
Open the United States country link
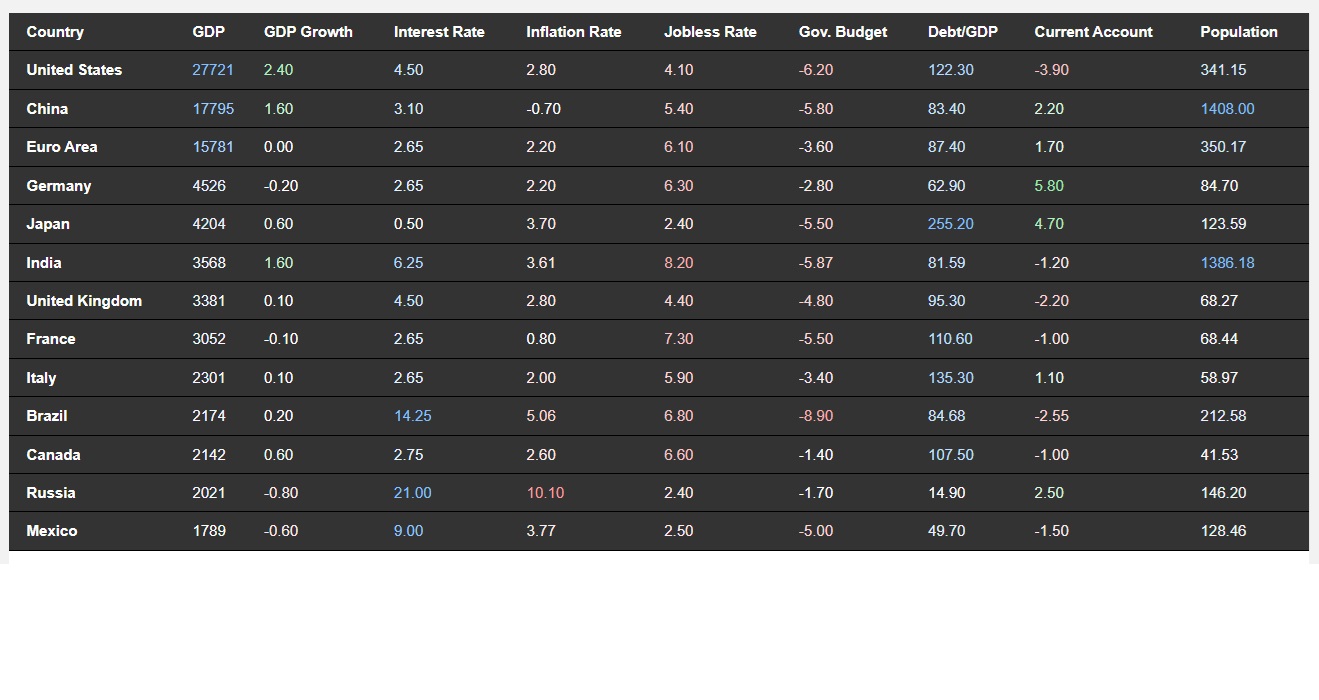pos(74,70)
